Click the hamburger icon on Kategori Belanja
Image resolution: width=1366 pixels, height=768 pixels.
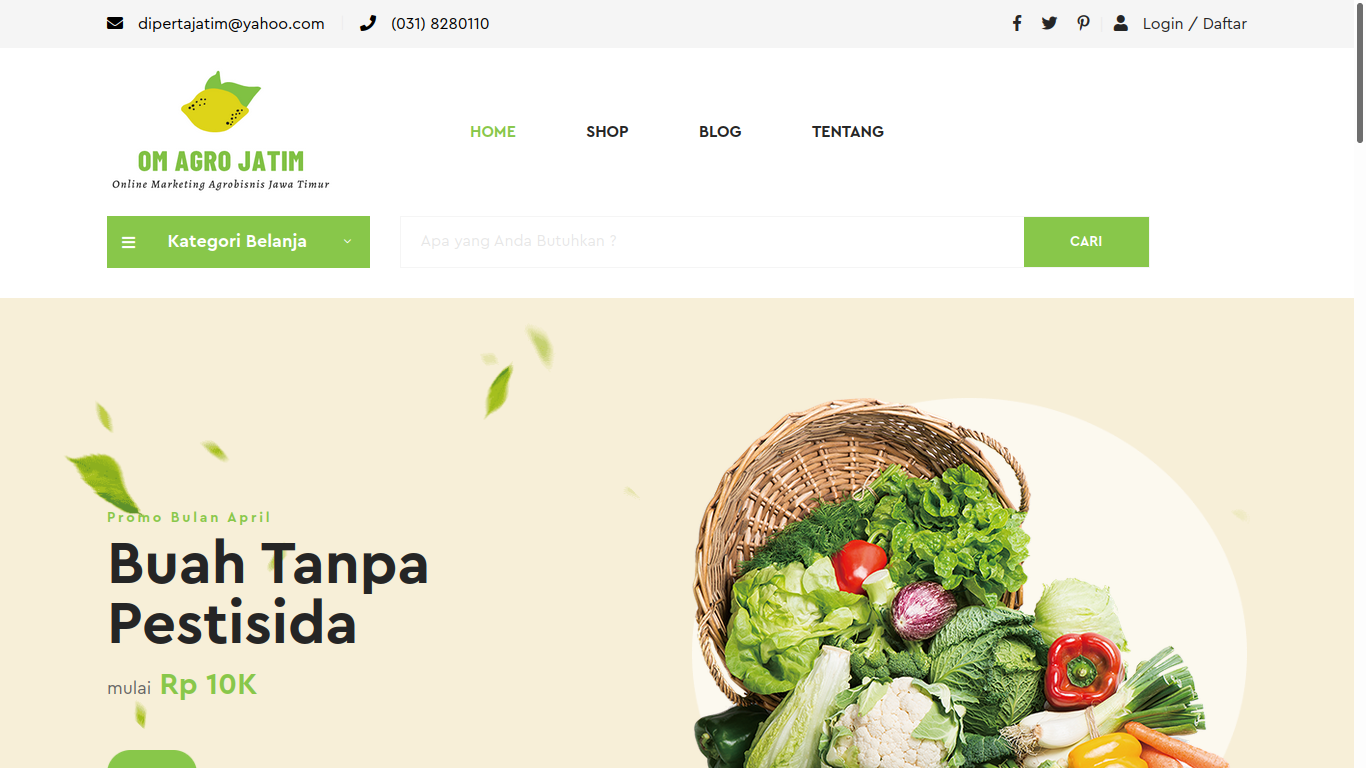[x=129, y=242]
